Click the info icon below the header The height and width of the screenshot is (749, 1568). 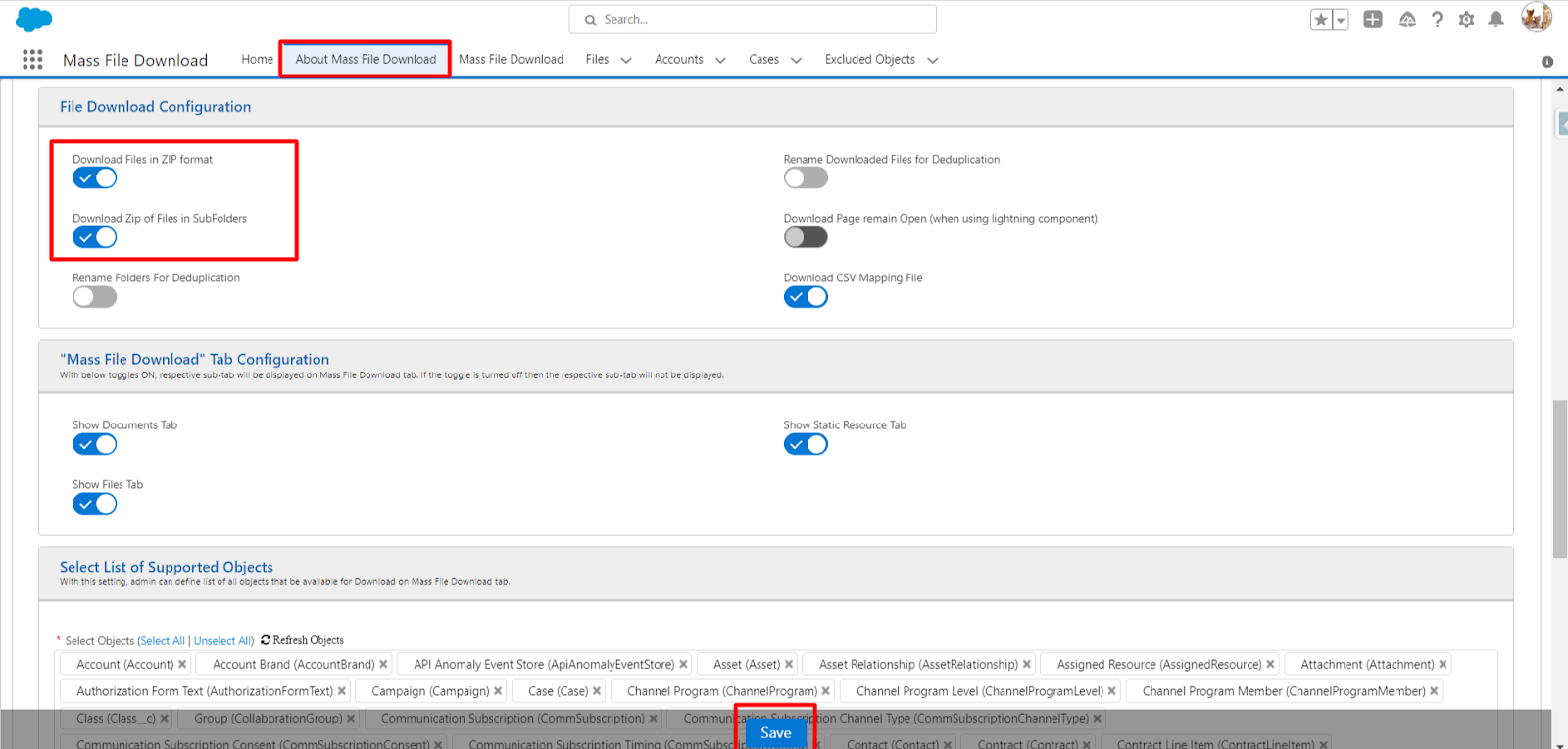(x=1547, y=62)
